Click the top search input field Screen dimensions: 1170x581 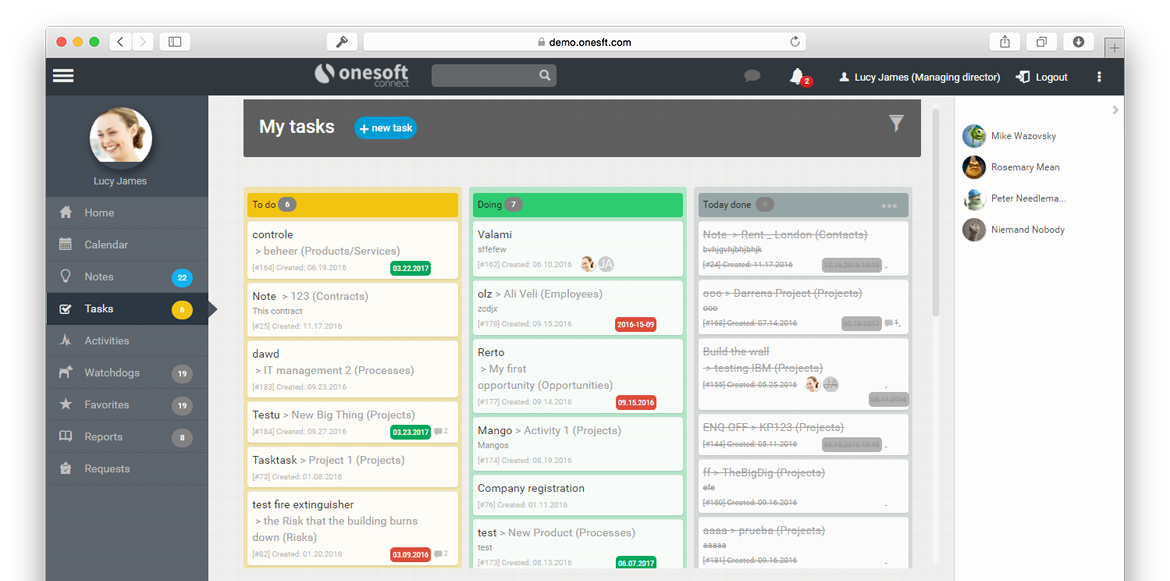tap(484, 76)
